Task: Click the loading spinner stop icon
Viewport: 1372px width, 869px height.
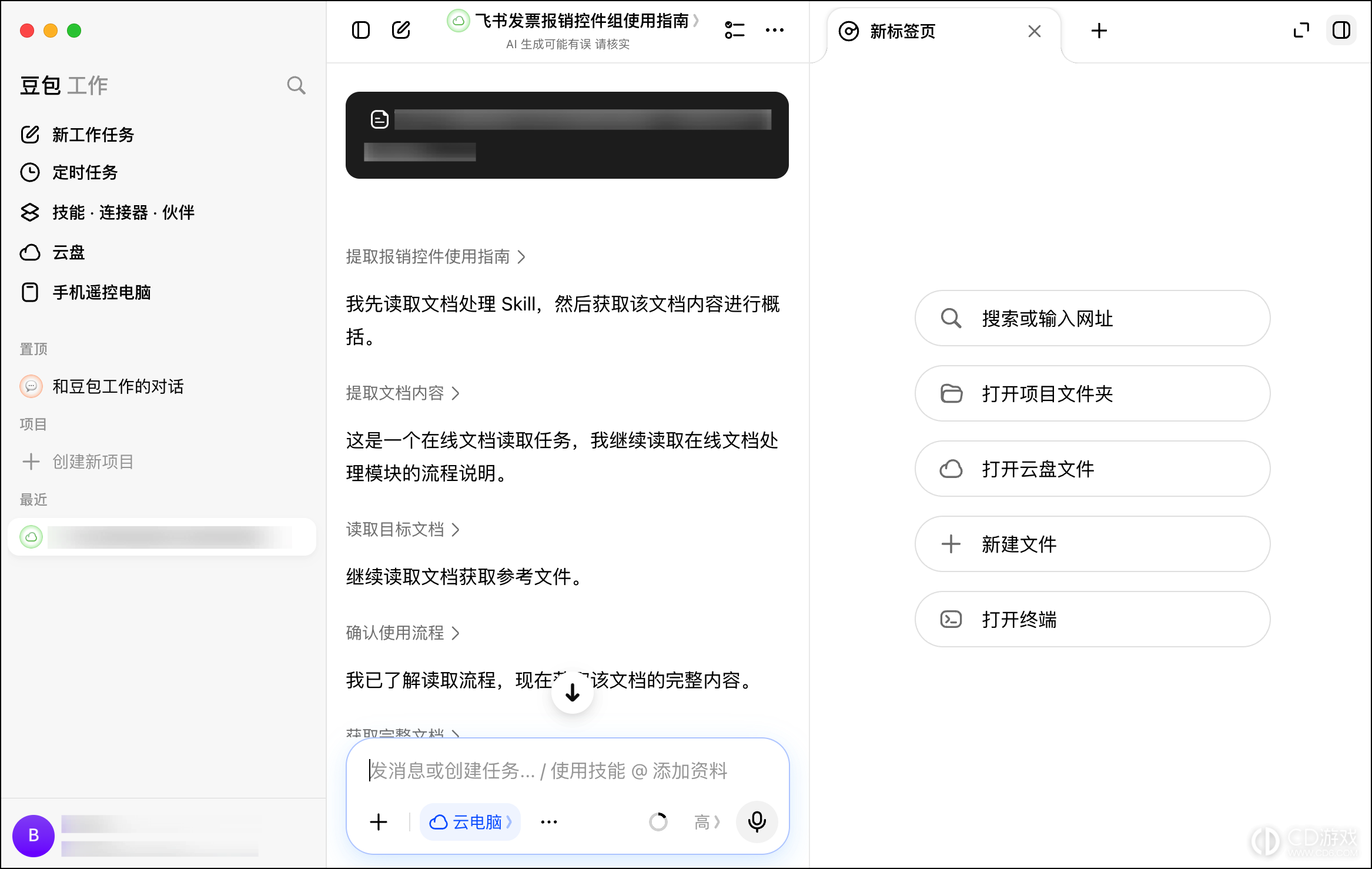Action: point(658,822)
